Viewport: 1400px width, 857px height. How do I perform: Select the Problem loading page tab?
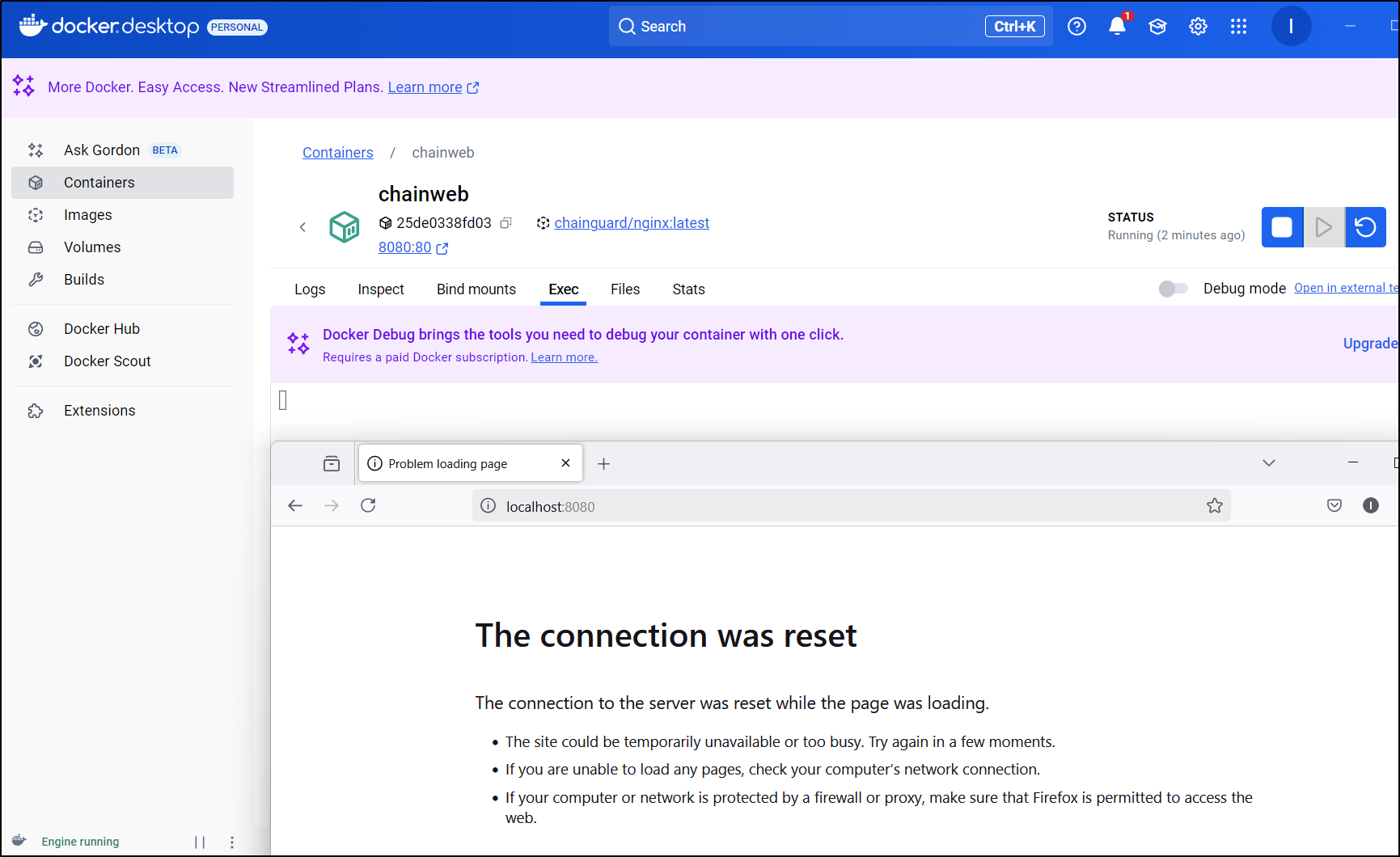pyautogui.click(x=470, y=463)
